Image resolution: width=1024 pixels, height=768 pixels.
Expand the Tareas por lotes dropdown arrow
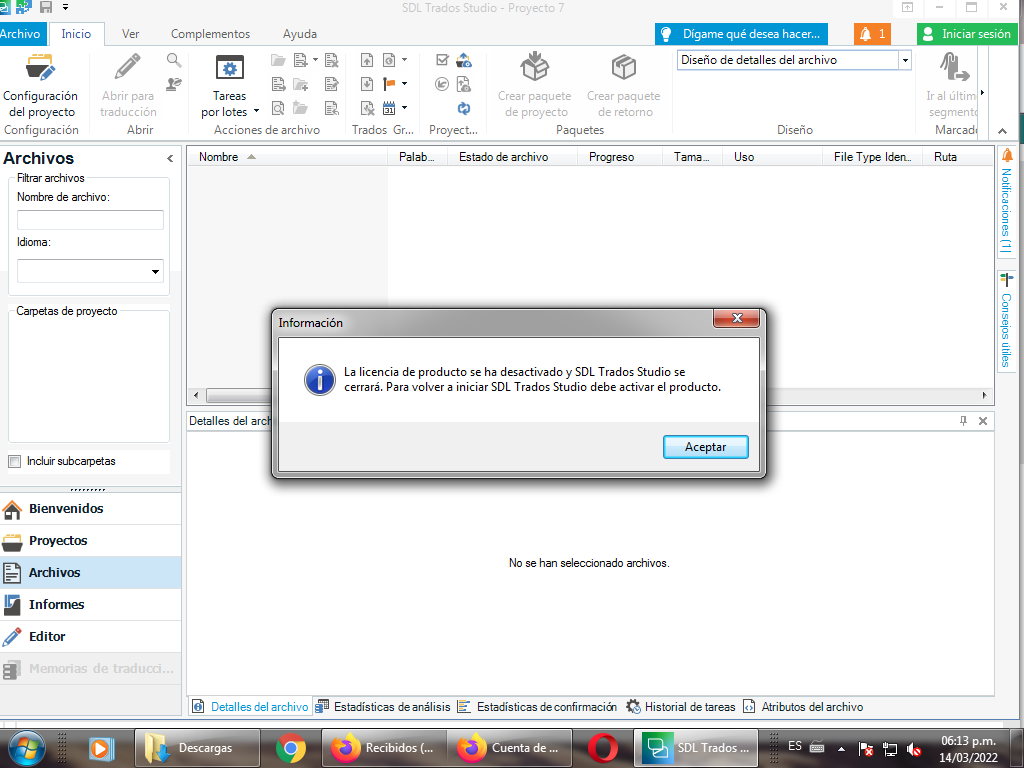(256, 111)
